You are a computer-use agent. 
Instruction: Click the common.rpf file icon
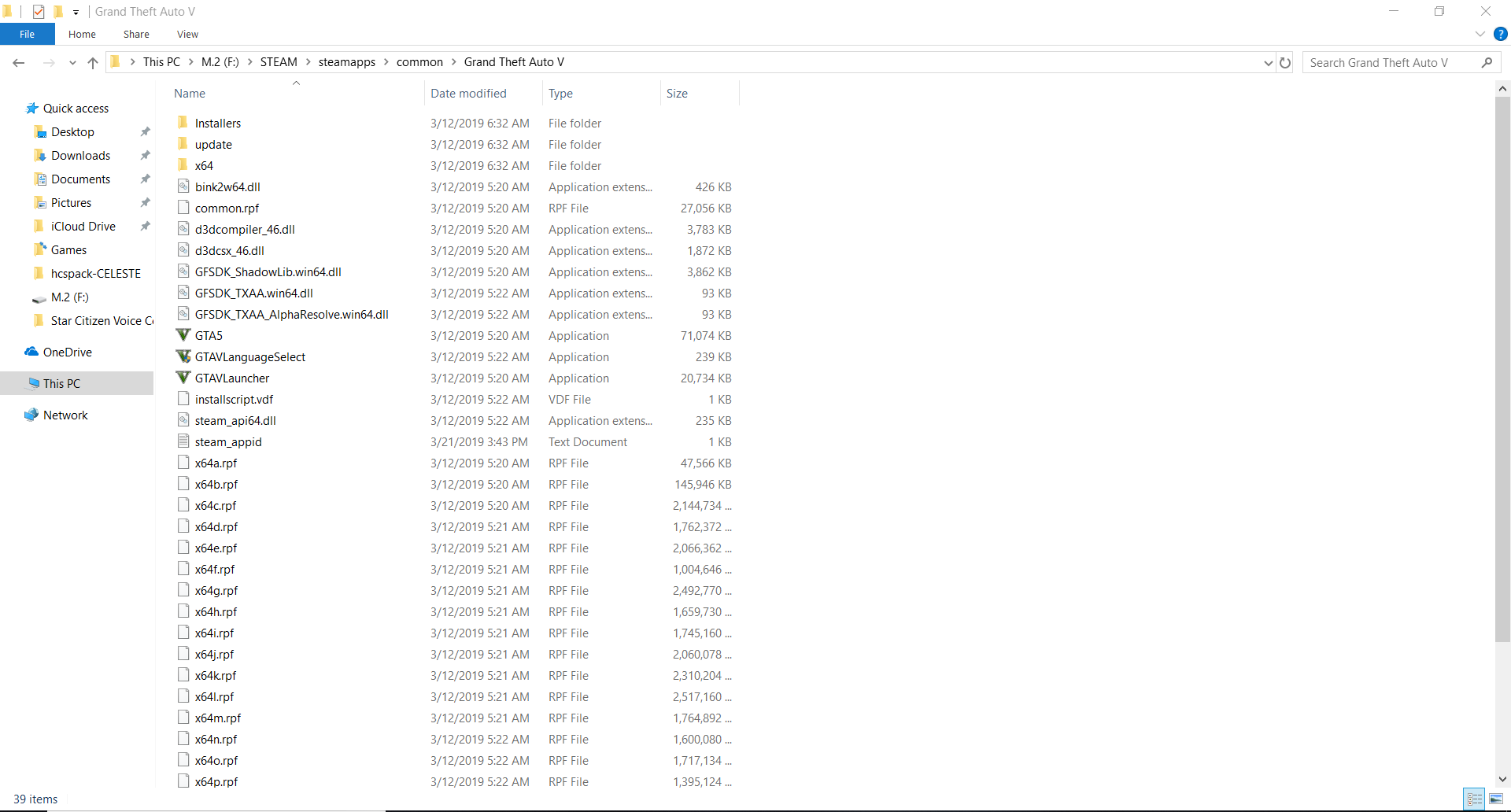coord(183,207)
